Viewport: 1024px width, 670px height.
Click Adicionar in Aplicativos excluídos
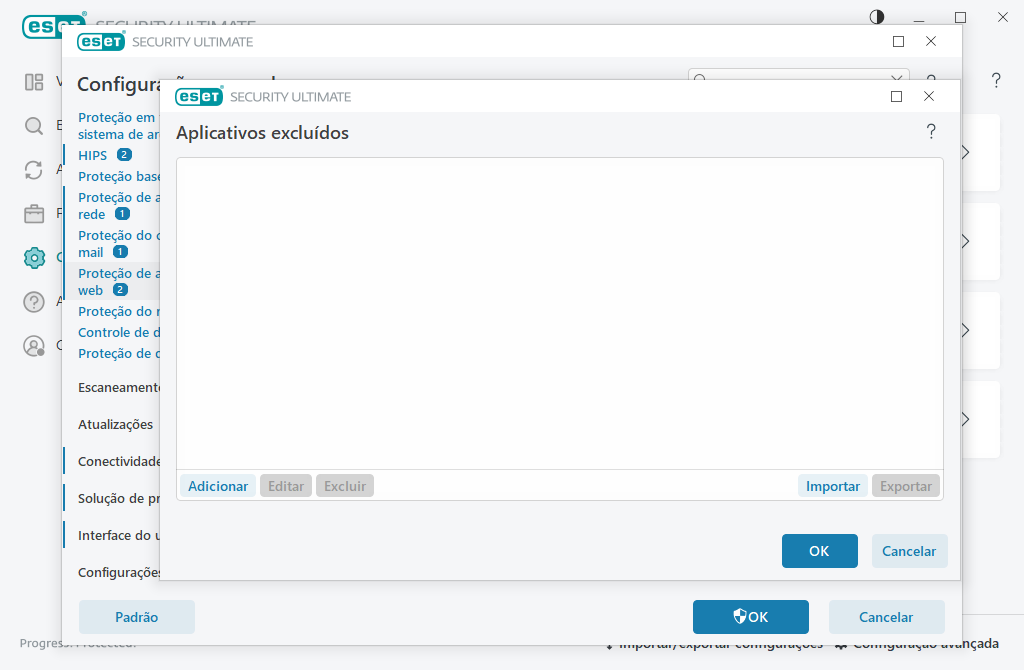point(217,486)
